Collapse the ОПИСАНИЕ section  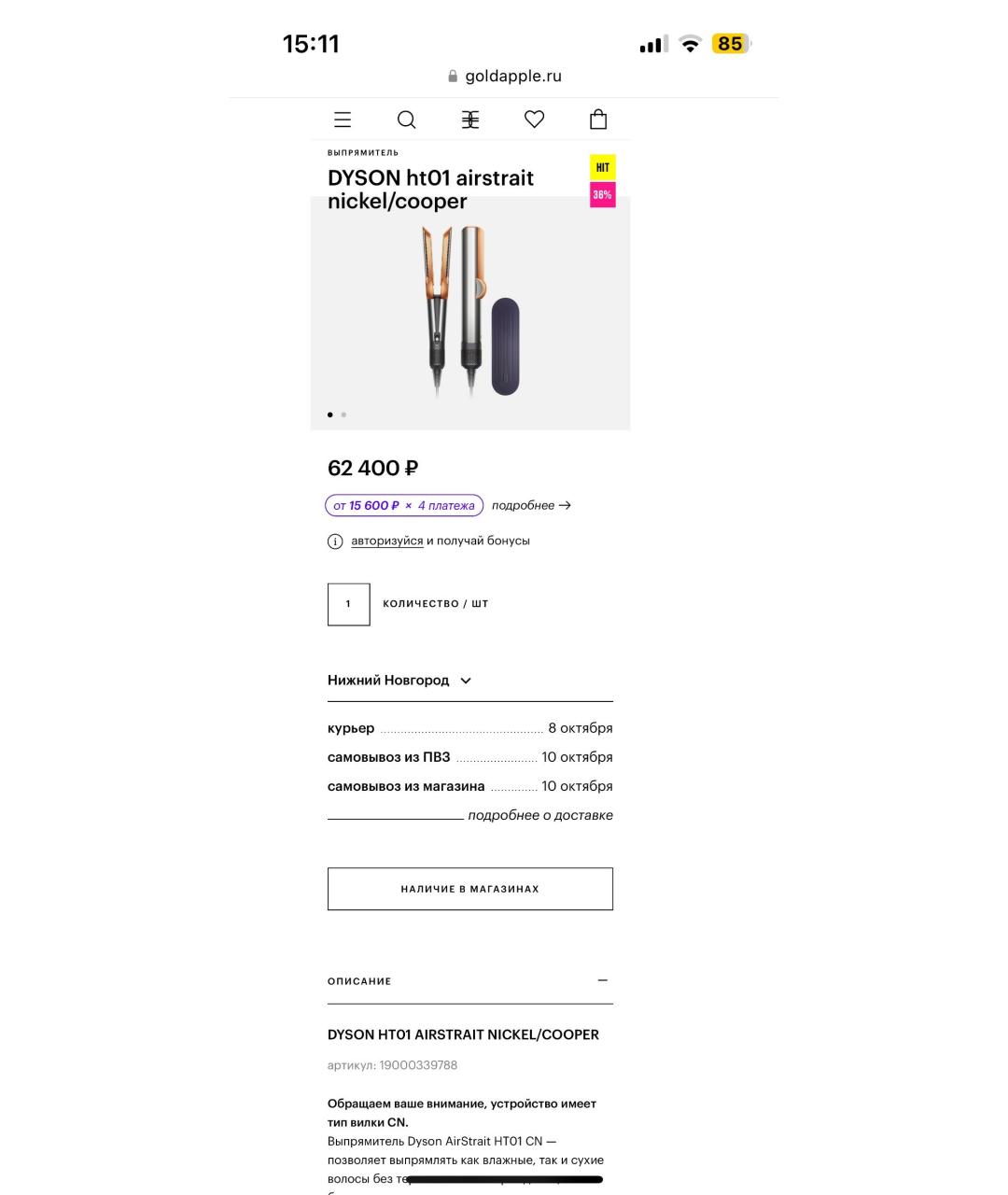click(x=603, y=980)
